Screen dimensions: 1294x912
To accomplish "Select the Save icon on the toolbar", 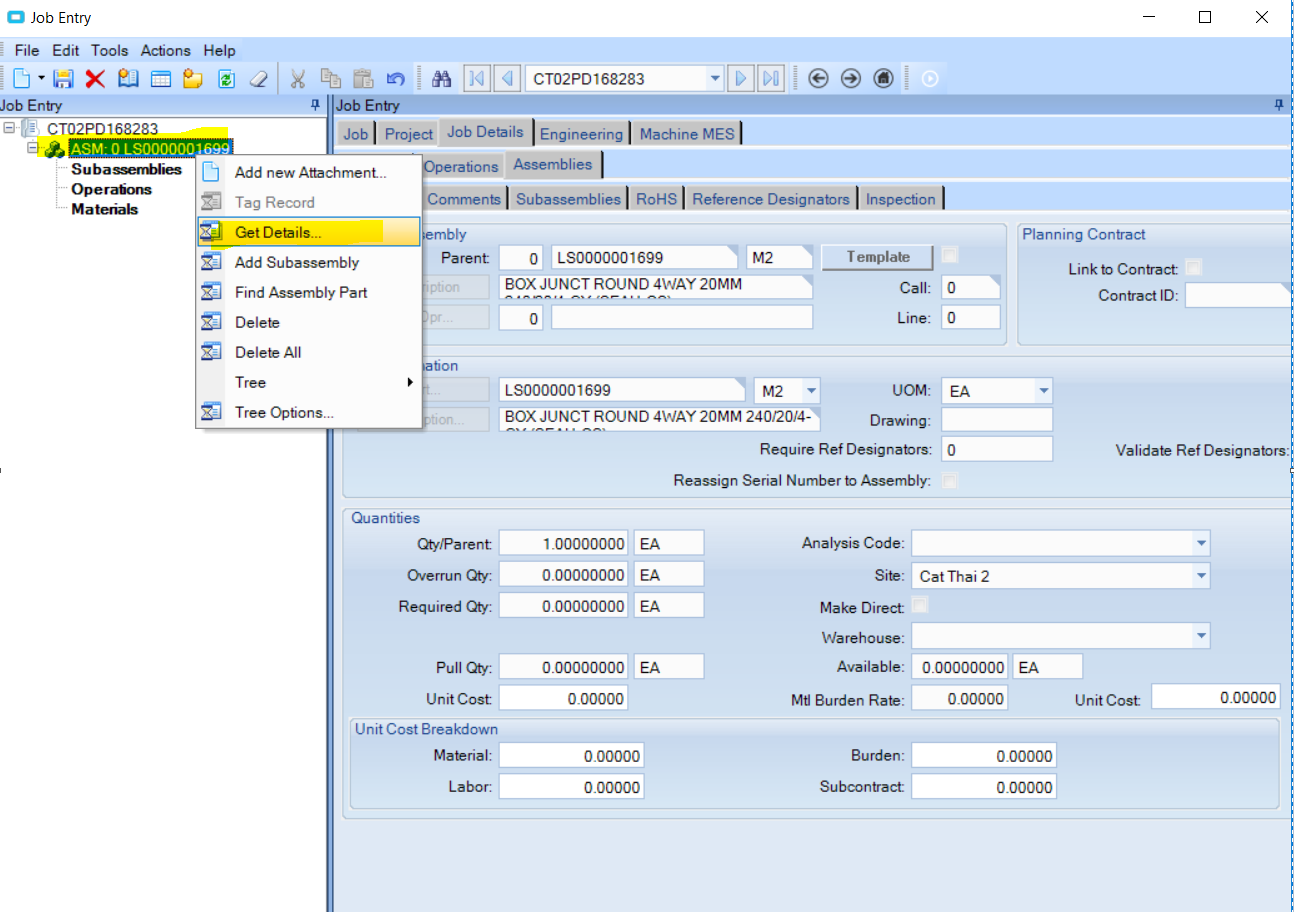I will click(62, 78).
